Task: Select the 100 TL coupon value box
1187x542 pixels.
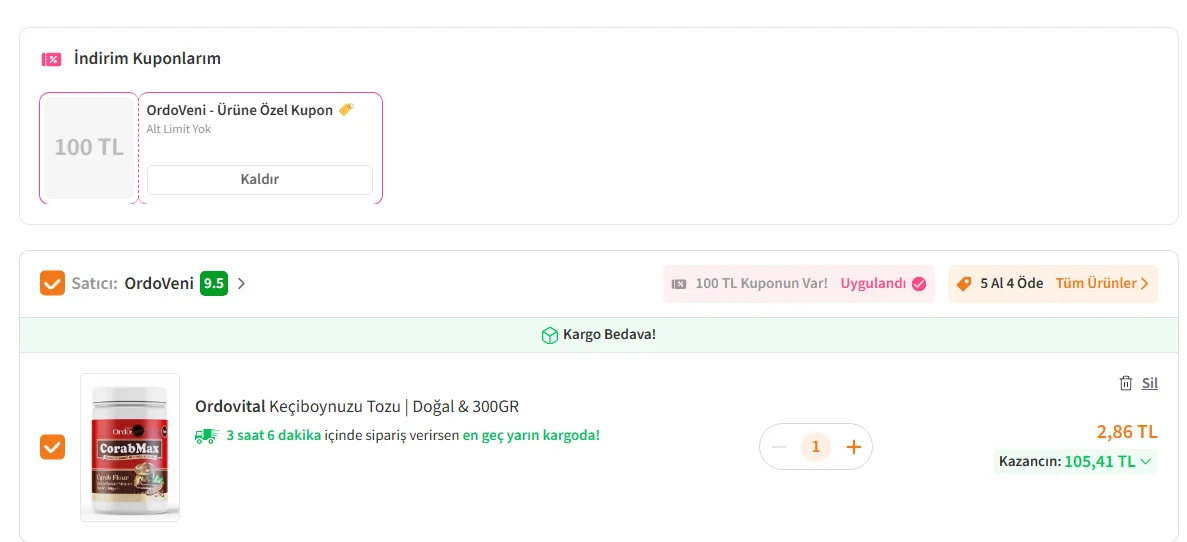Action: click(89, 148)
